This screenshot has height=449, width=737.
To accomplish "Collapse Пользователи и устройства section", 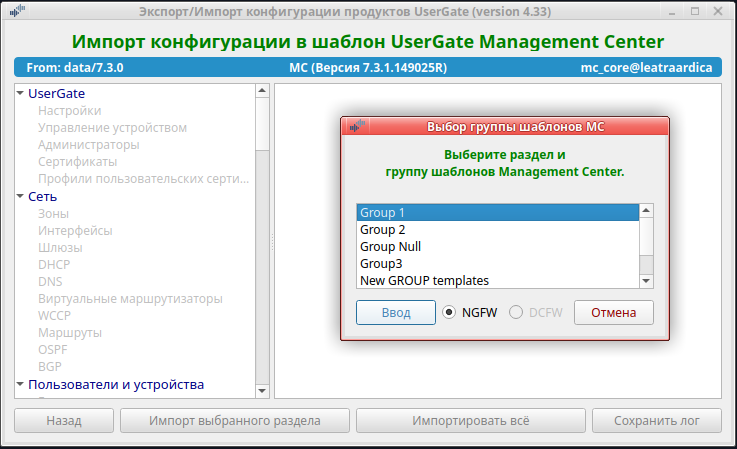I will coord(20,385).
